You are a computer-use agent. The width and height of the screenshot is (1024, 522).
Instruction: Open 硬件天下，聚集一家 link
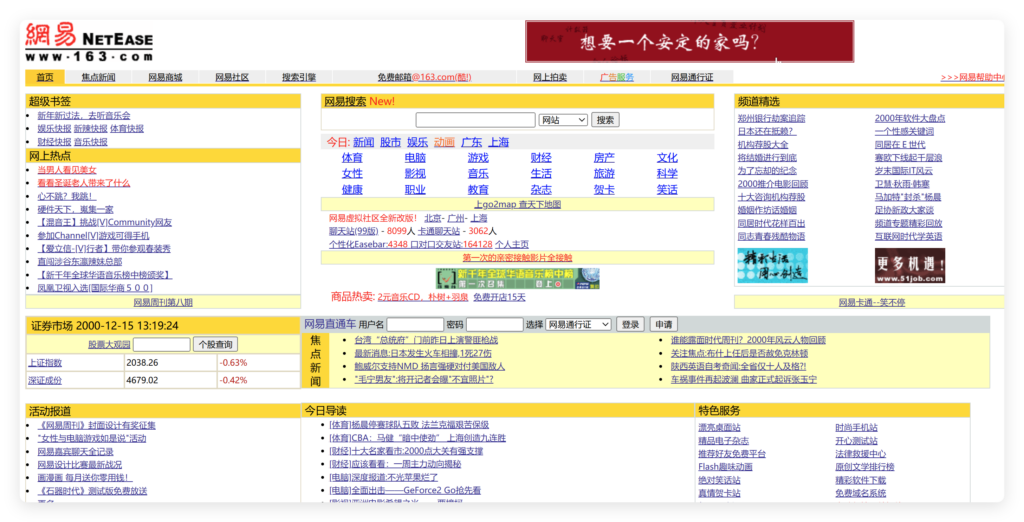pos(75,209)
